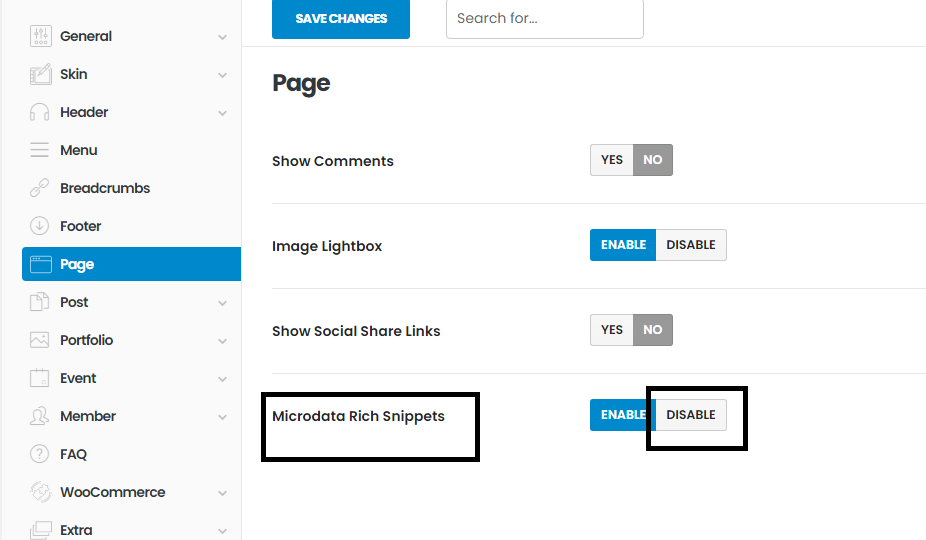
Task: Expand the WooCommerce section chevron
Action: point(222,493)
